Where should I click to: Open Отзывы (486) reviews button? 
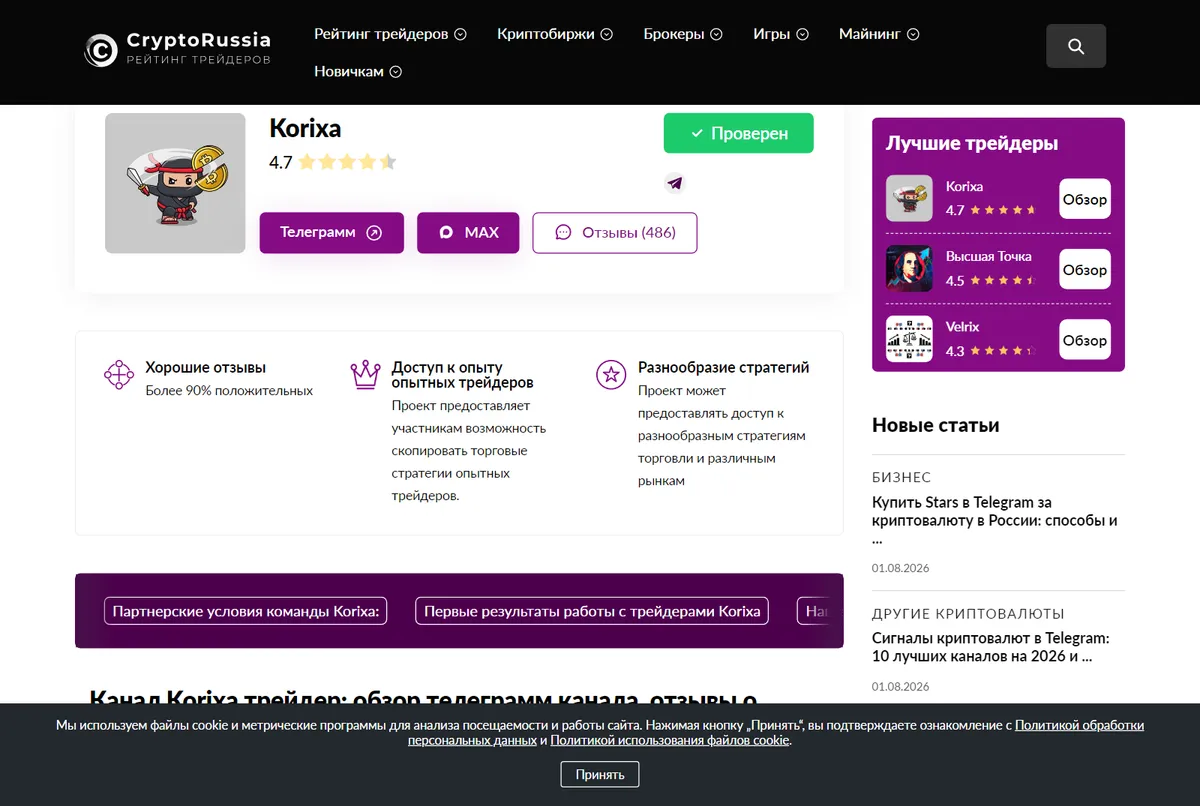tap(615, 232)
